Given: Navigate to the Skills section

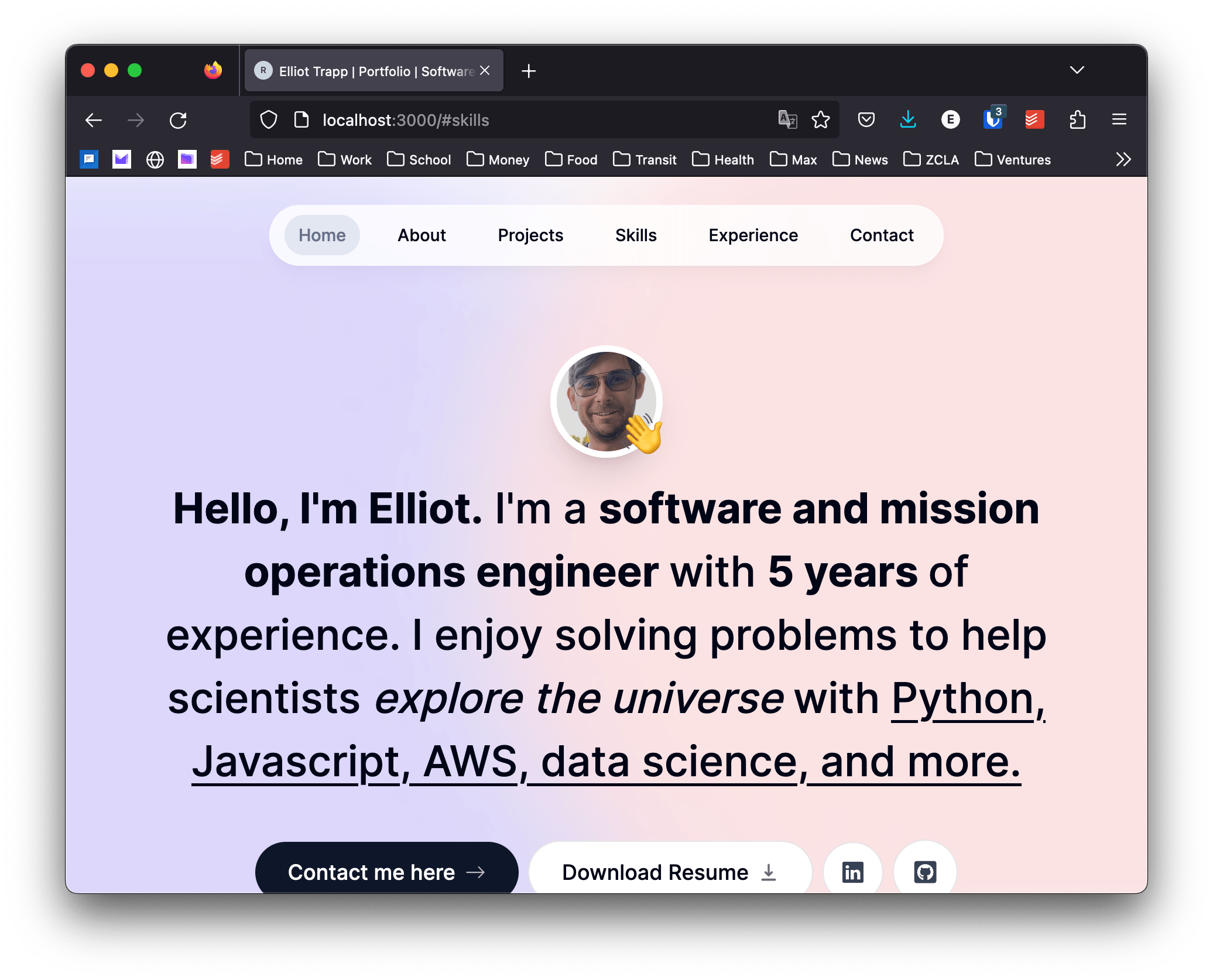Looking at the screenshot, I should click(x=635, y=235).
